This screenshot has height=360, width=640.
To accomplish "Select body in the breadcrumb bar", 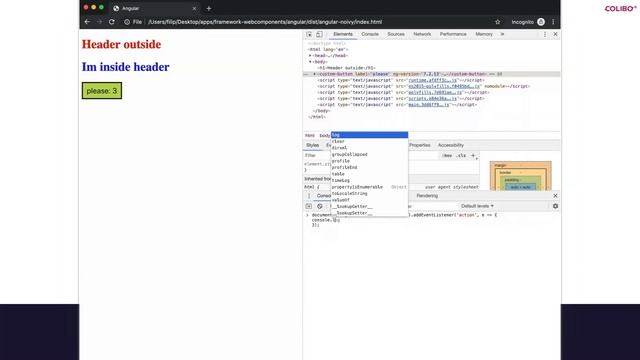I will click(324, 136).
